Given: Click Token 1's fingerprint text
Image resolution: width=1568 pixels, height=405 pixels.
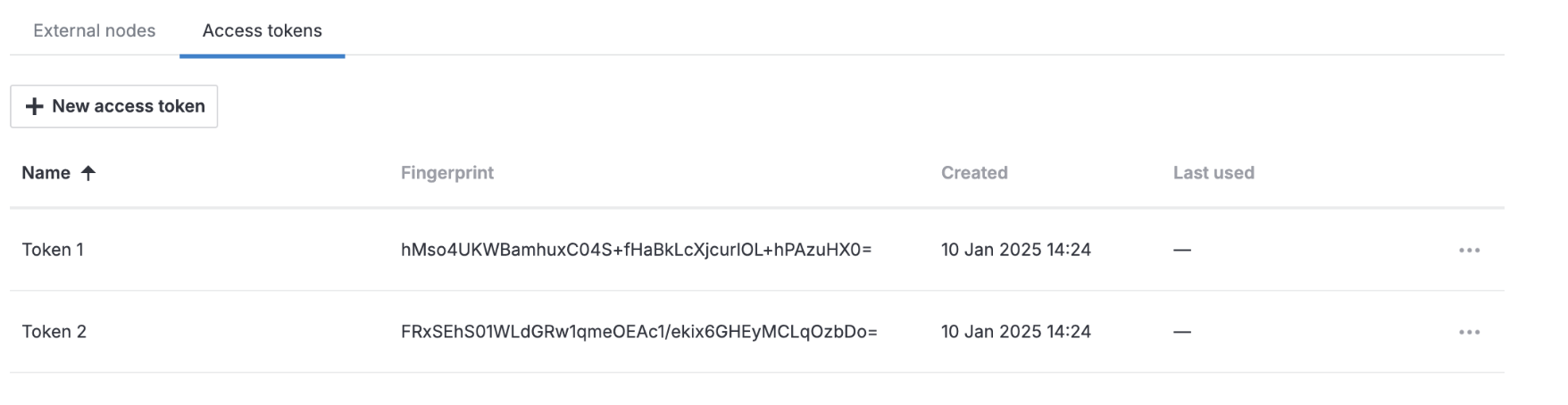Looking at the screenshot, I should pyautogui.click(x=636, y=250).
